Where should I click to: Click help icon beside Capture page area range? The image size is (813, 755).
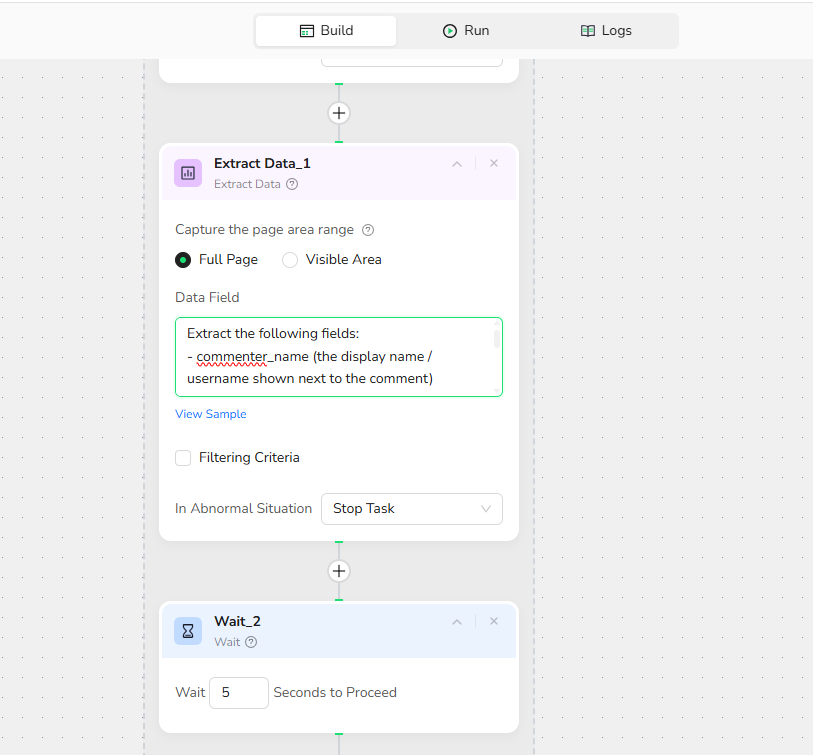point(368,230)
